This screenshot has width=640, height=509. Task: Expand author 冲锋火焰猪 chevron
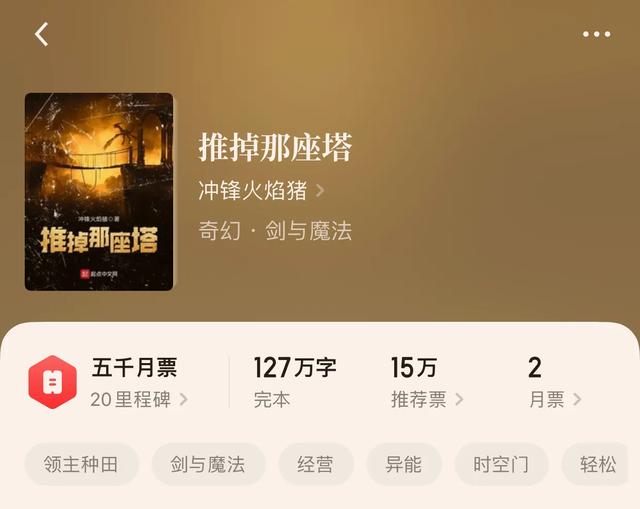click(x=320, y=190)
